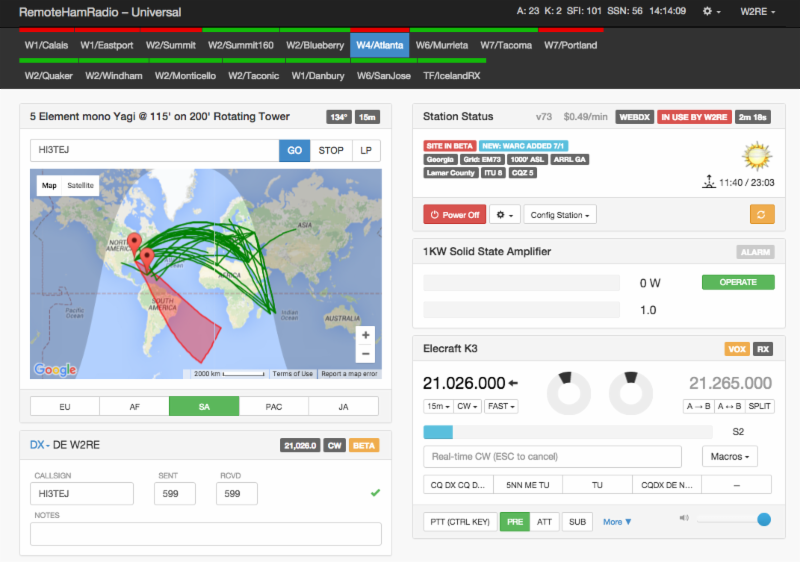The height and width of the screenshot is (562, 800).
Task: Expand the 15m band selector dropdown
Action: click(x=438, y=406)
